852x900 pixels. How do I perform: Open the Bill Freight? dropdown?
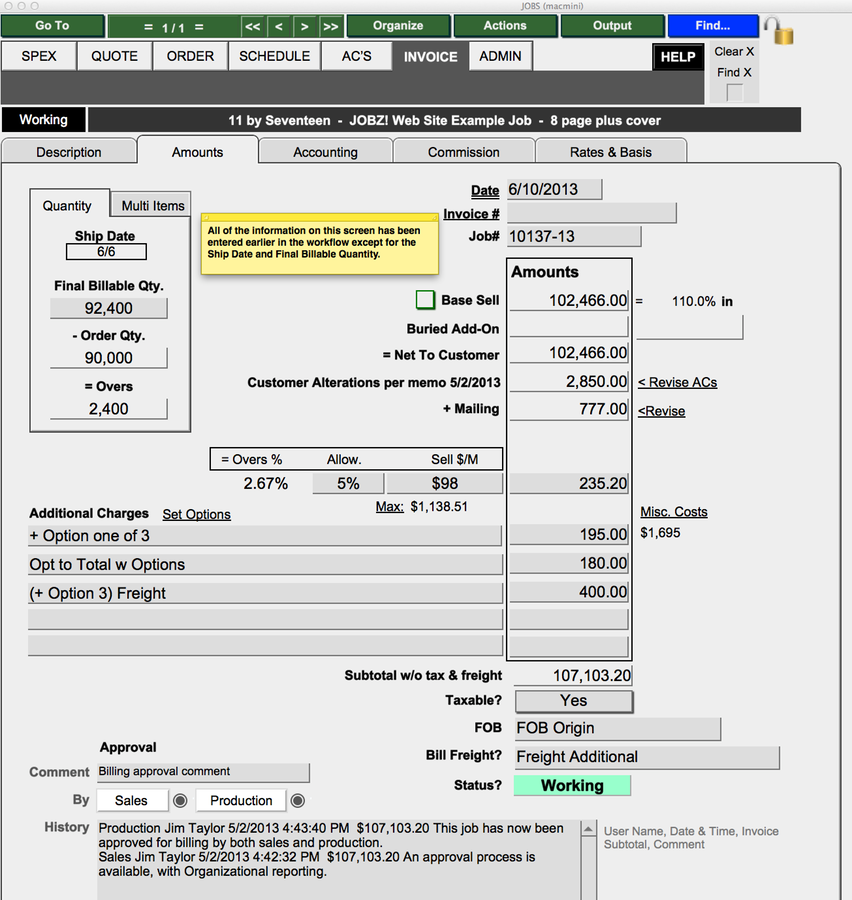click(x=645, y=757)
